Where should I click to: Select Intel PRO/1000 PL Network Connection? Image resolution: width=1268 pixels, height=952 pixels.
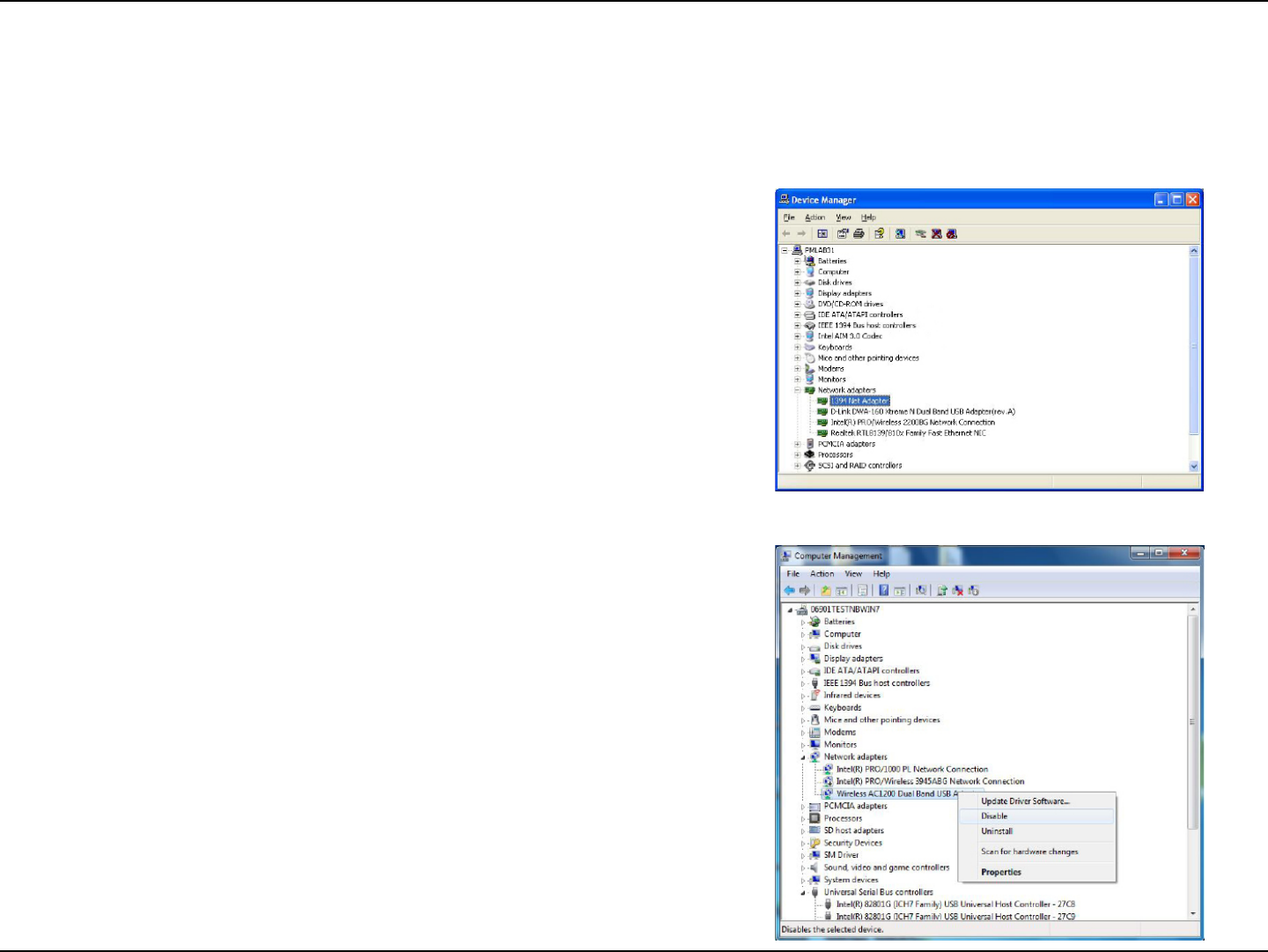[912, 770]
